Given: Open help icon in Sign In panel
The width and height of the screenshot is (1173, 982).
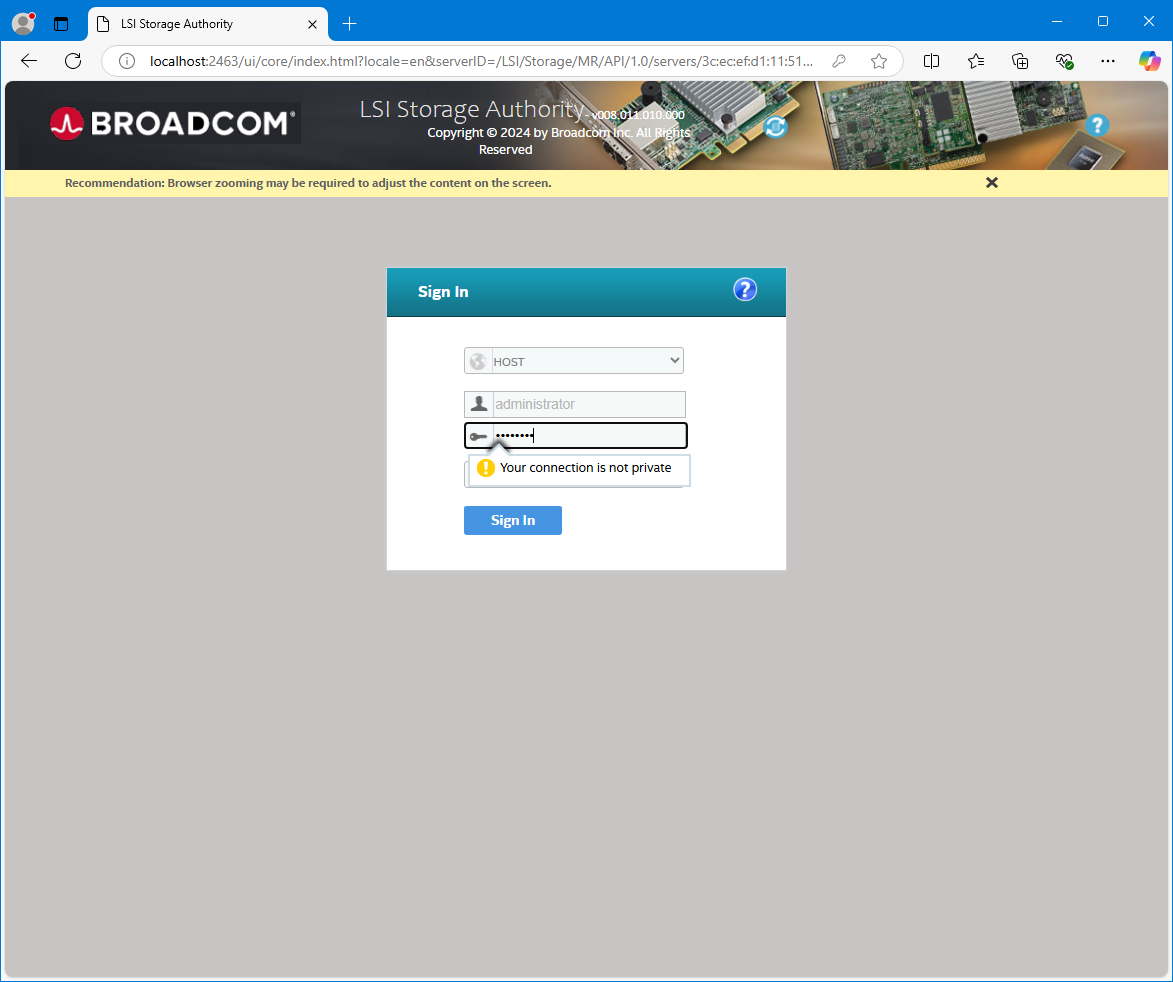Looking at the screenshot, I should coord(745,289).
